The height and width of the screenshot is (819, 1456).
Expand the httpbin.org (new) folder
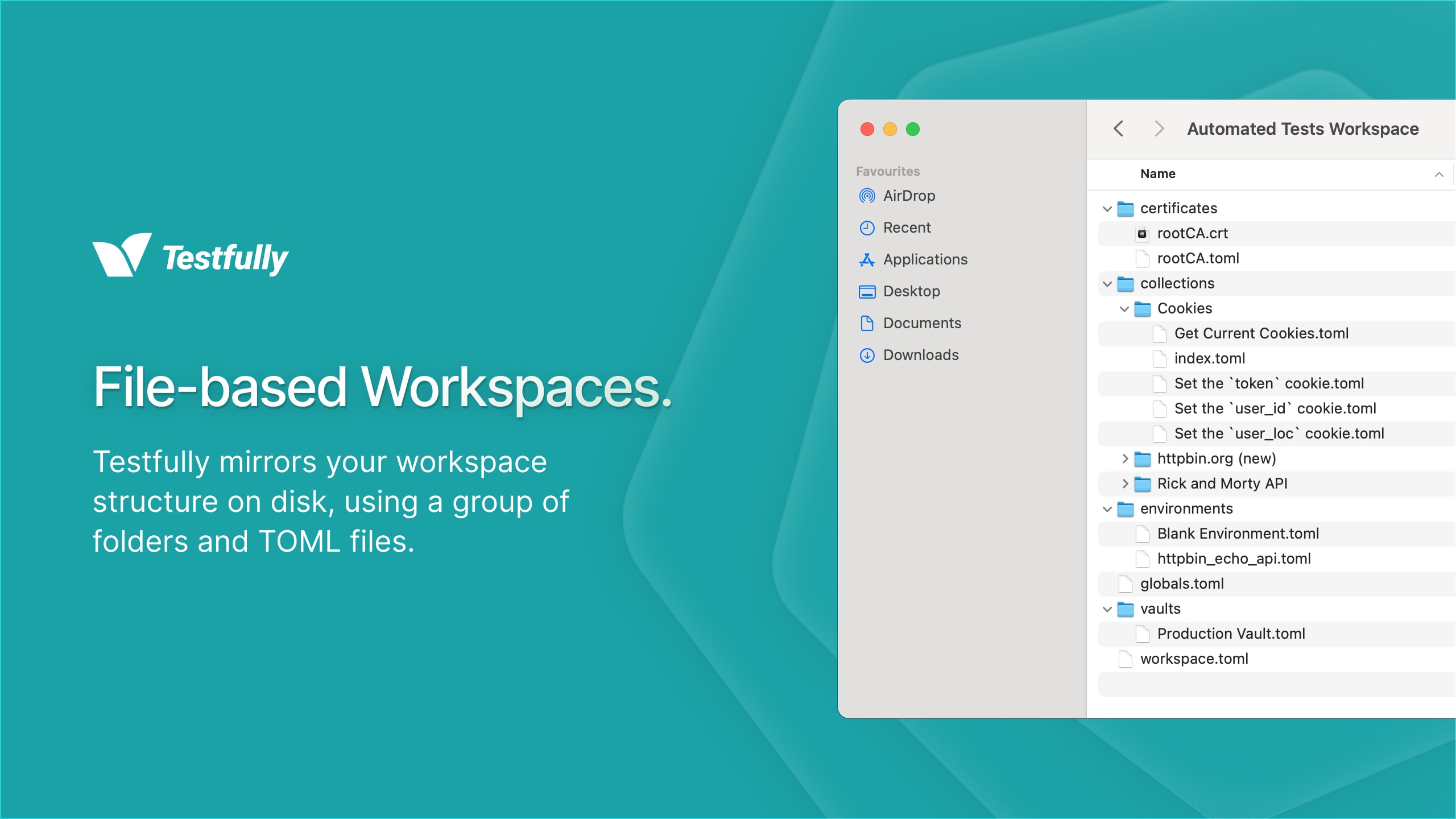tap(1125, 458)
